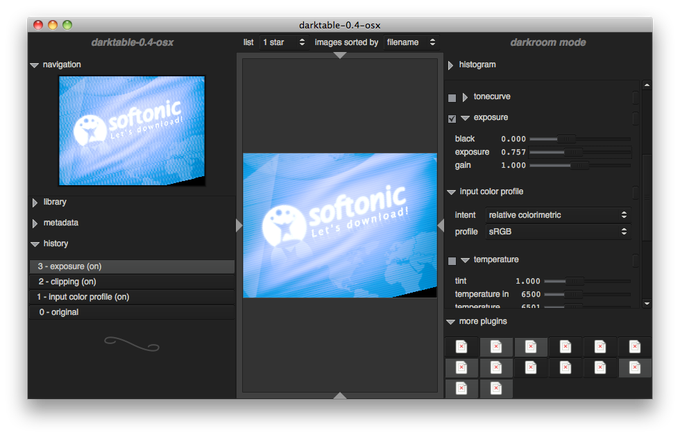Collapse the exposure module
The image size is (680, 437).
pyautogui.click(x=465, y=118)
